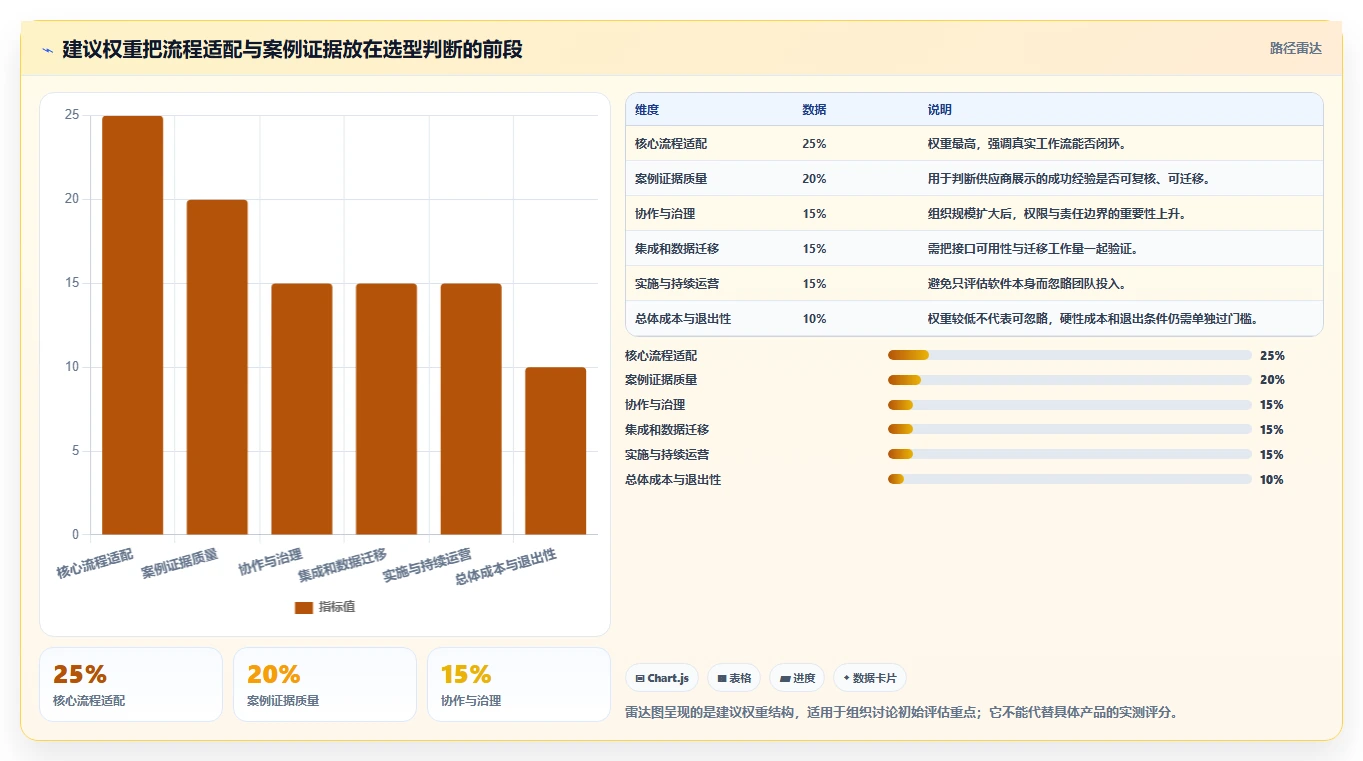
Task: Click the 协作与治理 bar in the chart
Action: (x=302, y=409)
